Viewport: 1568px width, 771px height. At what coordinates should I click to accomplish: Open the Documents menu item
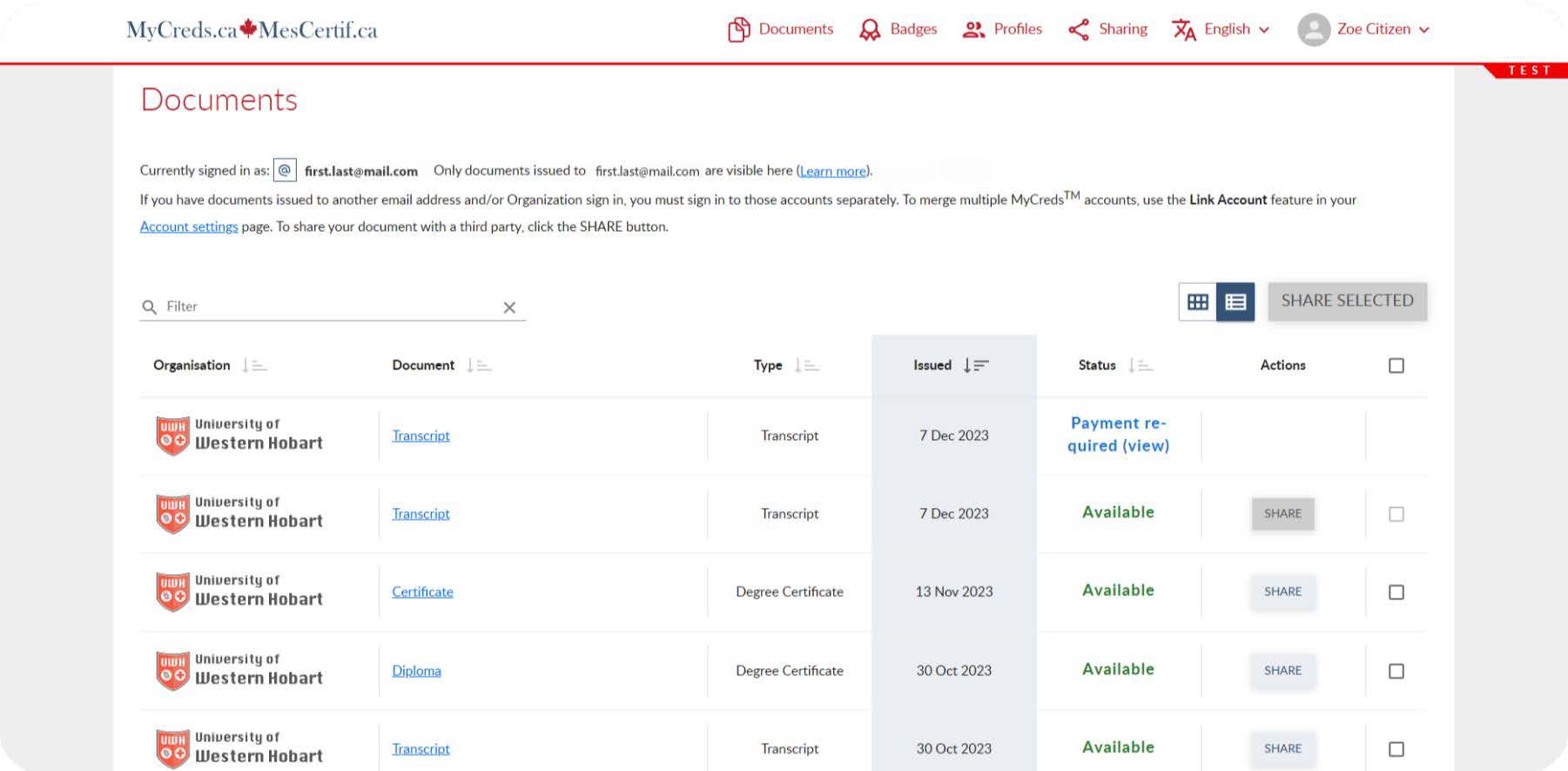pos(796,29)
